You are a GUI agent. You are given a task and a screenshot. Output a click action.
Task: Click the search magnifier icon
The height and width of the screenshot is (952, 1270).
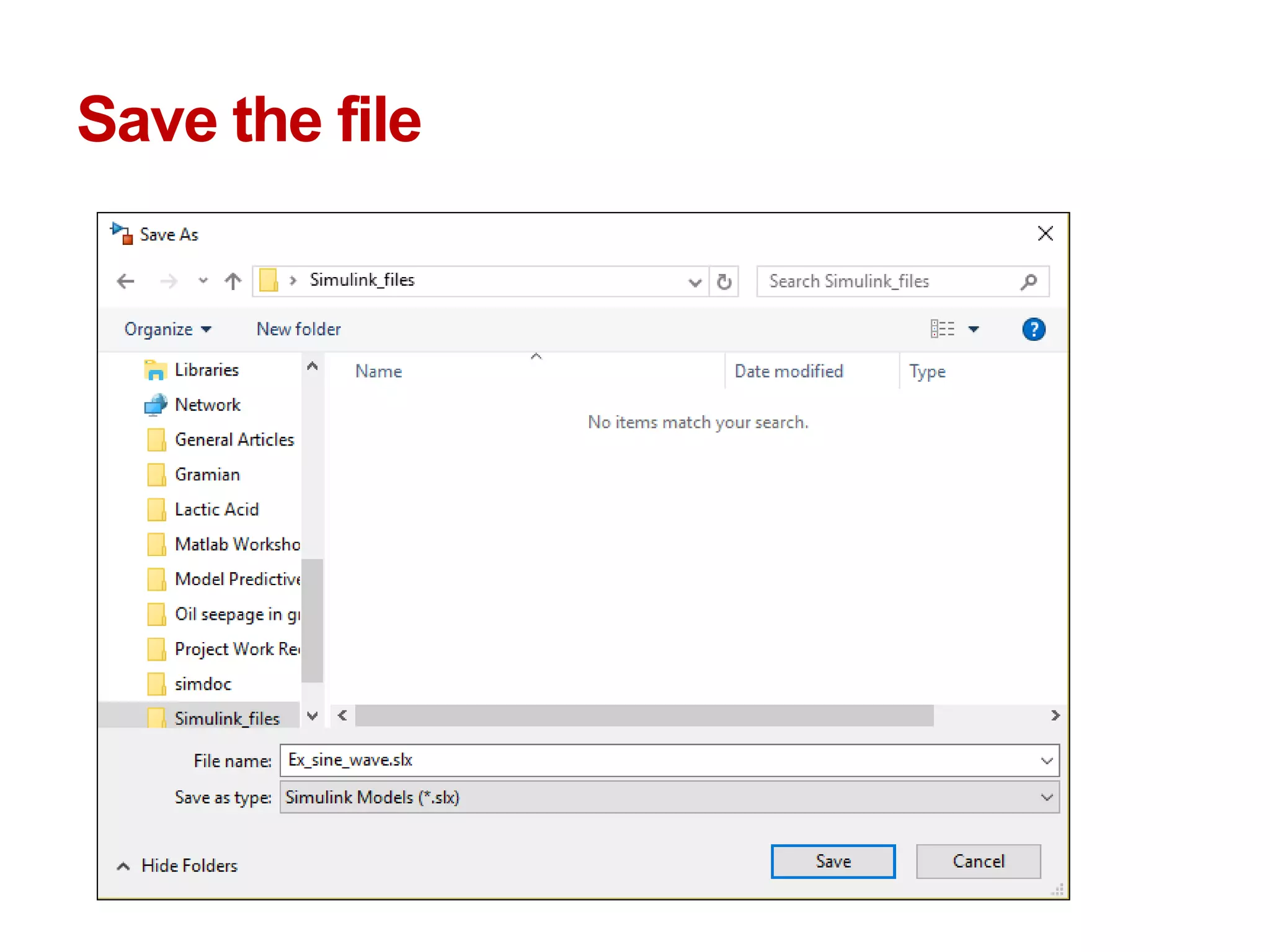click(x=1029, y=281)
